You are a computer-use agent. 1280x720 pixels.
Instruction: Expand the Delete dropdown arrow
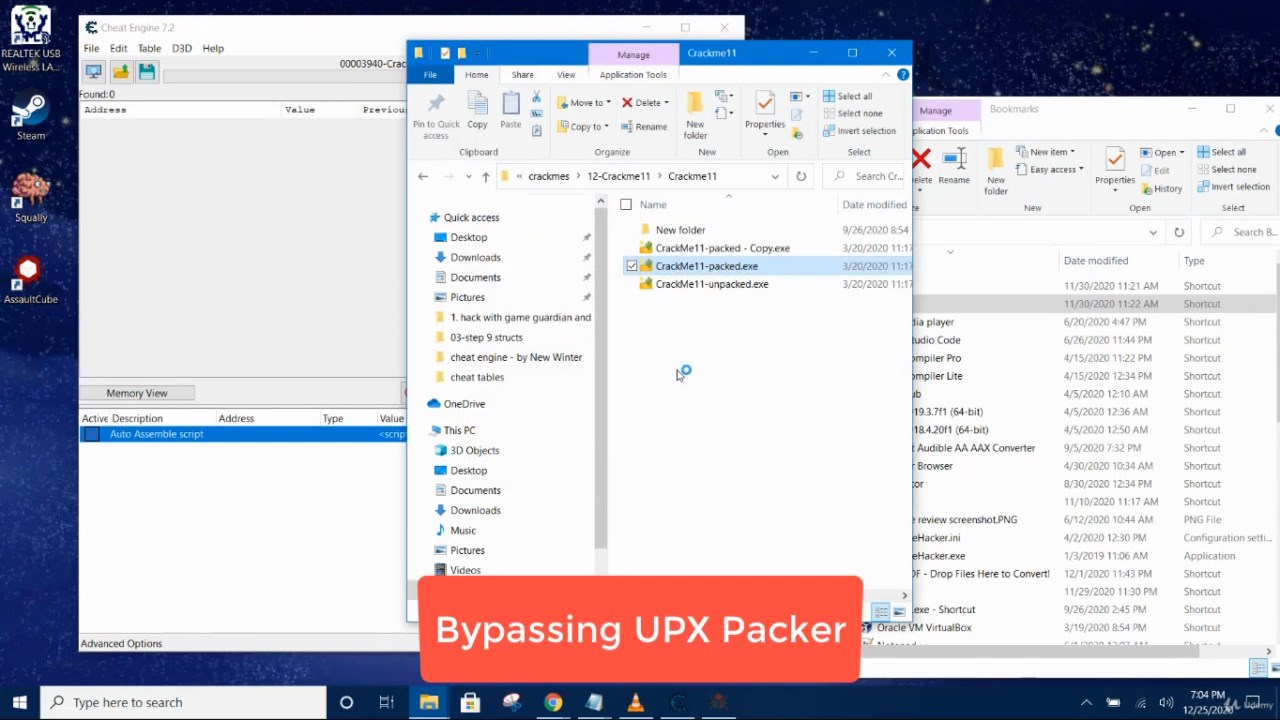(x=666, y=103)
